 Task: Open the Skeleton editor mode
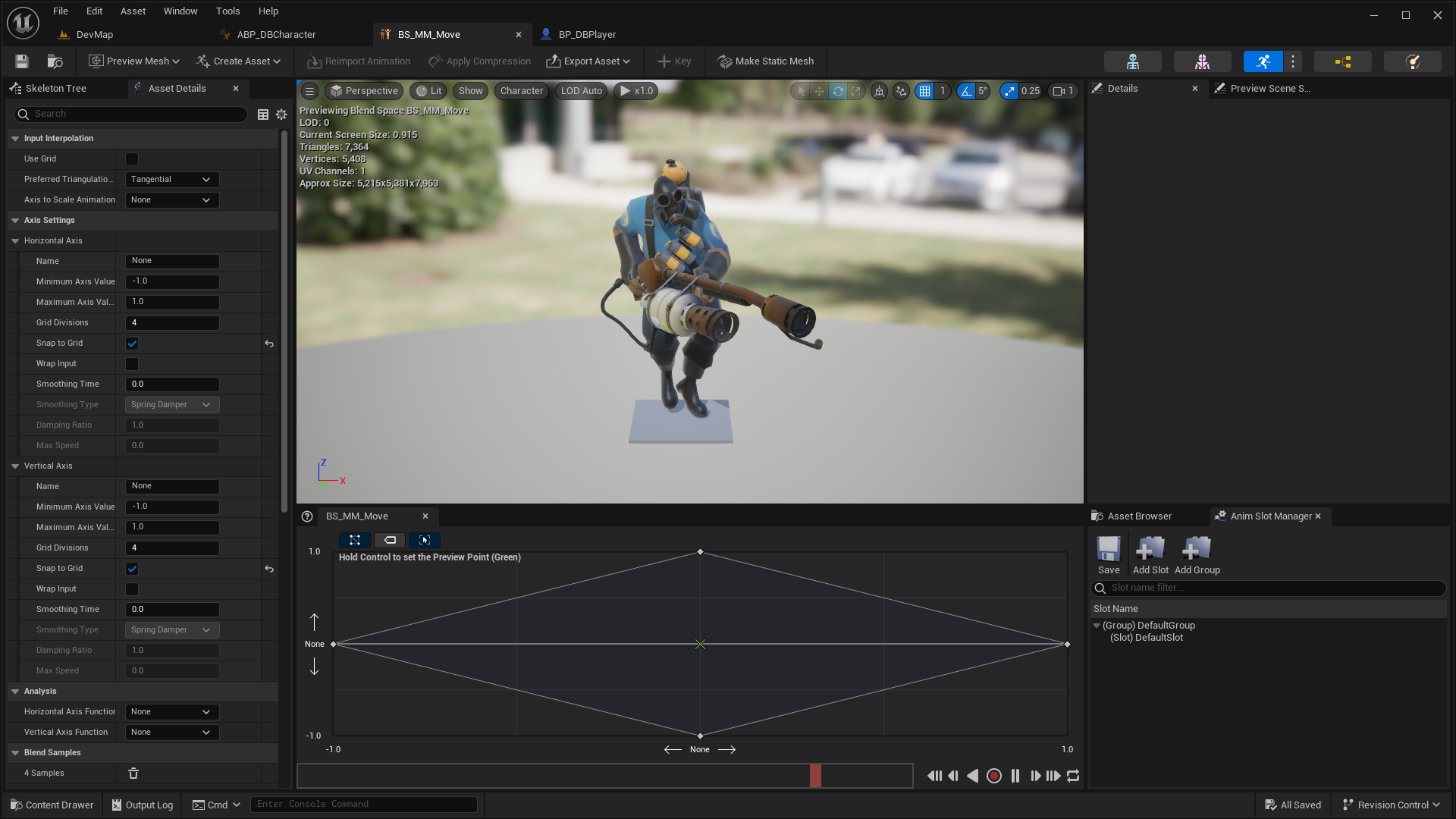[x=1133, y=61]
